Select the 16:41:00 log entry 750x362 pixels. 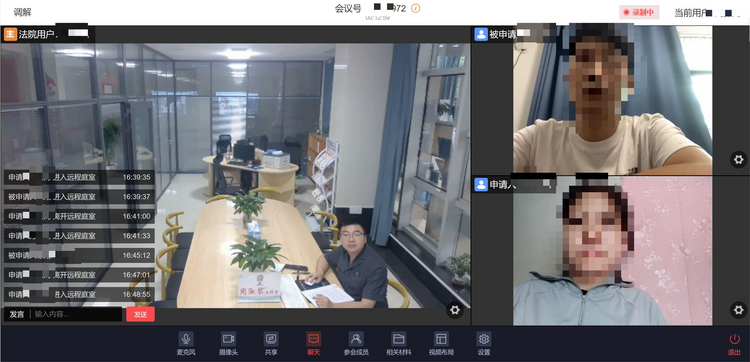(79, 216)
